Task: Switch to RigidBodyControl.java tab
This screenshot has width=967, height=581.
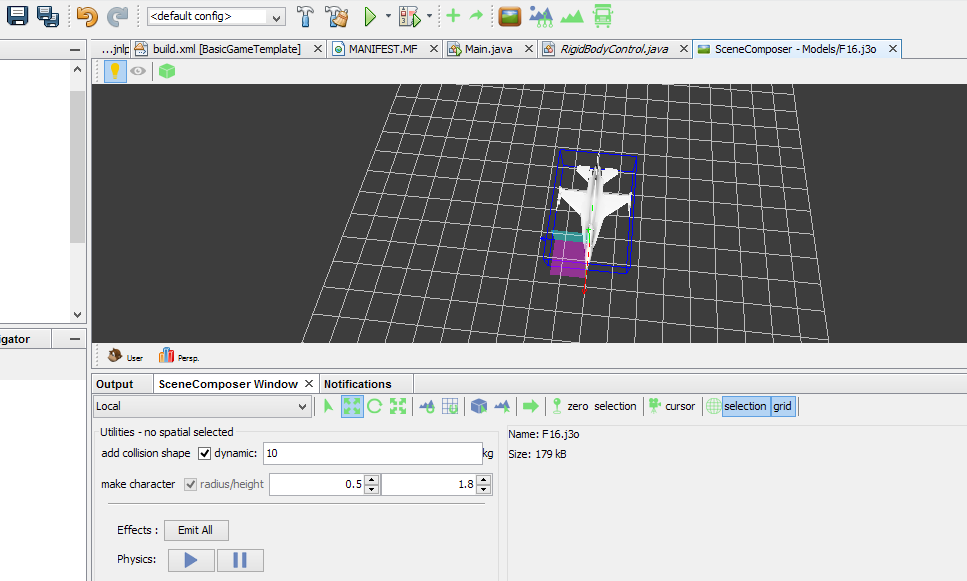Action: coord(614,49)
